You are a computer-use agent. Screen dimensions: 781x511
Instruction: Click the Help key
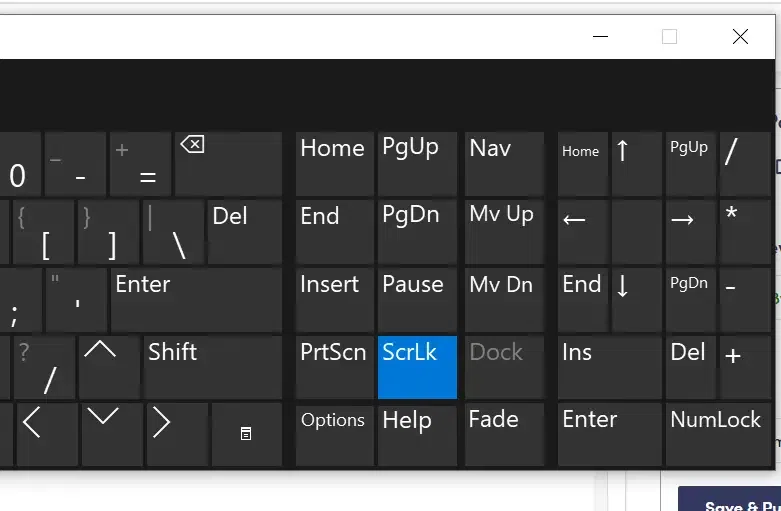(417, 433)
